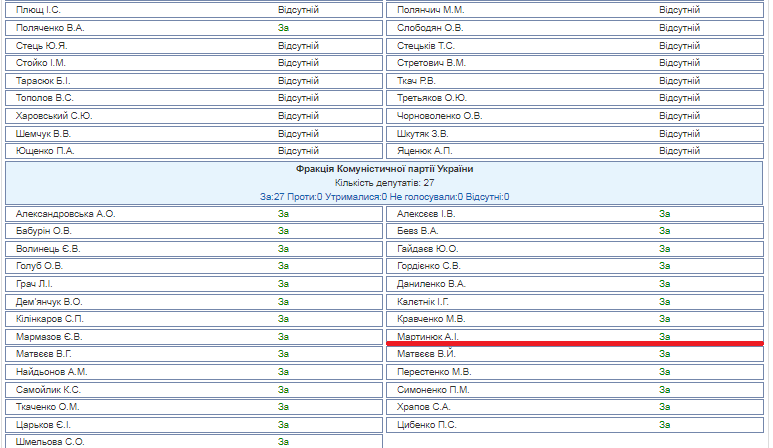Click the name Шмельова С.О.
Screen dimensions: 773x448
51,441
